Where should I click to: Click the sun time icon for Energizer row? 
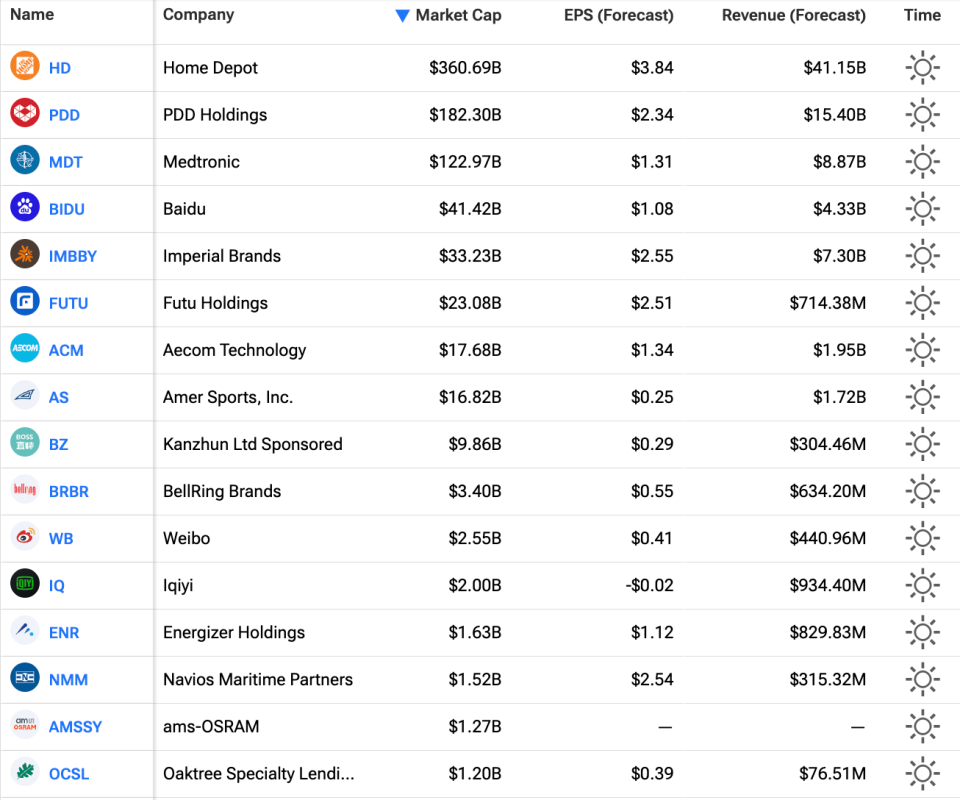coord(922,631)
